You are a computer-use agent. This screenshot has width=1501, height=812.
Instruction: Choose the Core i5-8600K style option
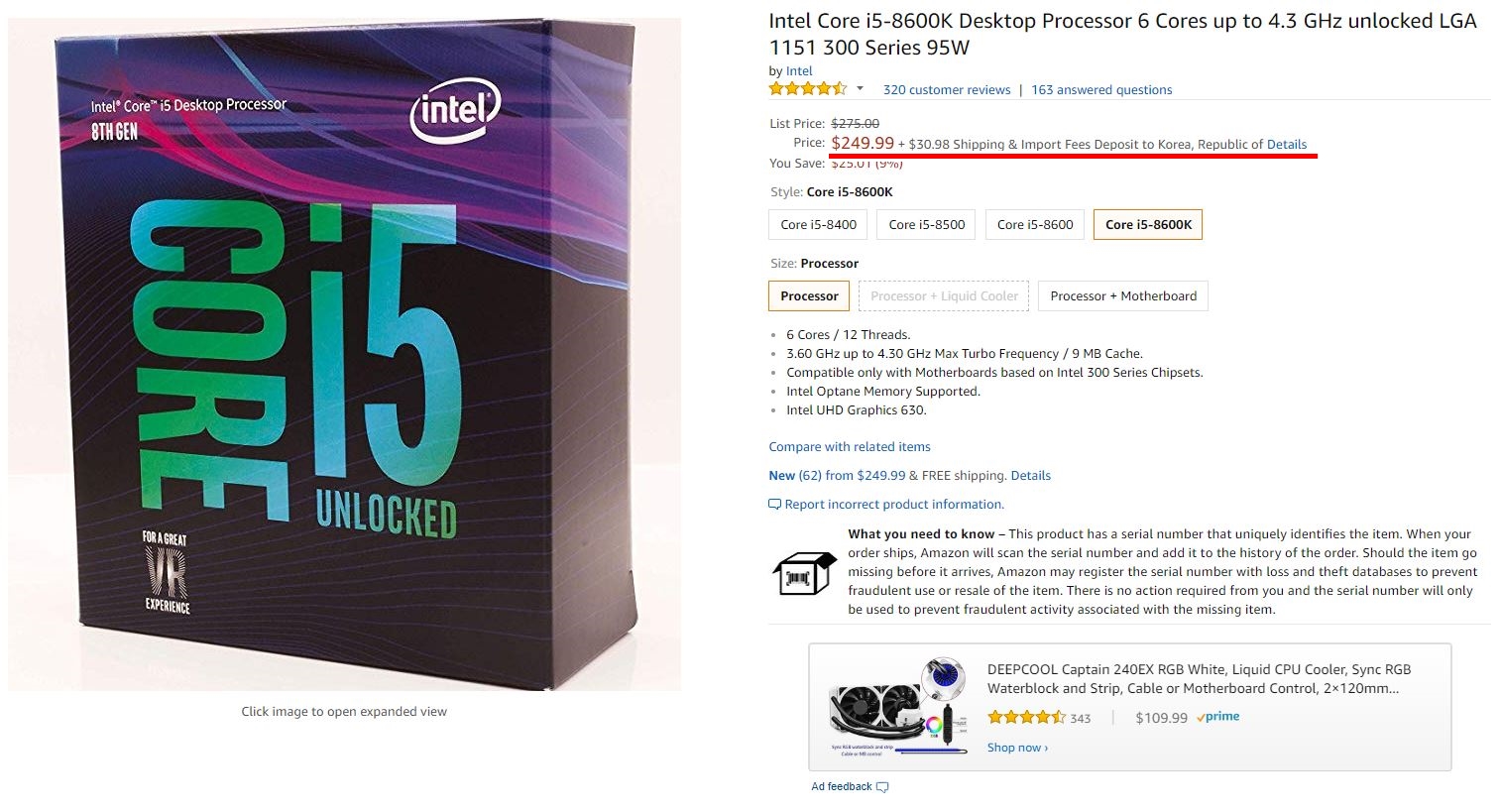coord(1148,225)
